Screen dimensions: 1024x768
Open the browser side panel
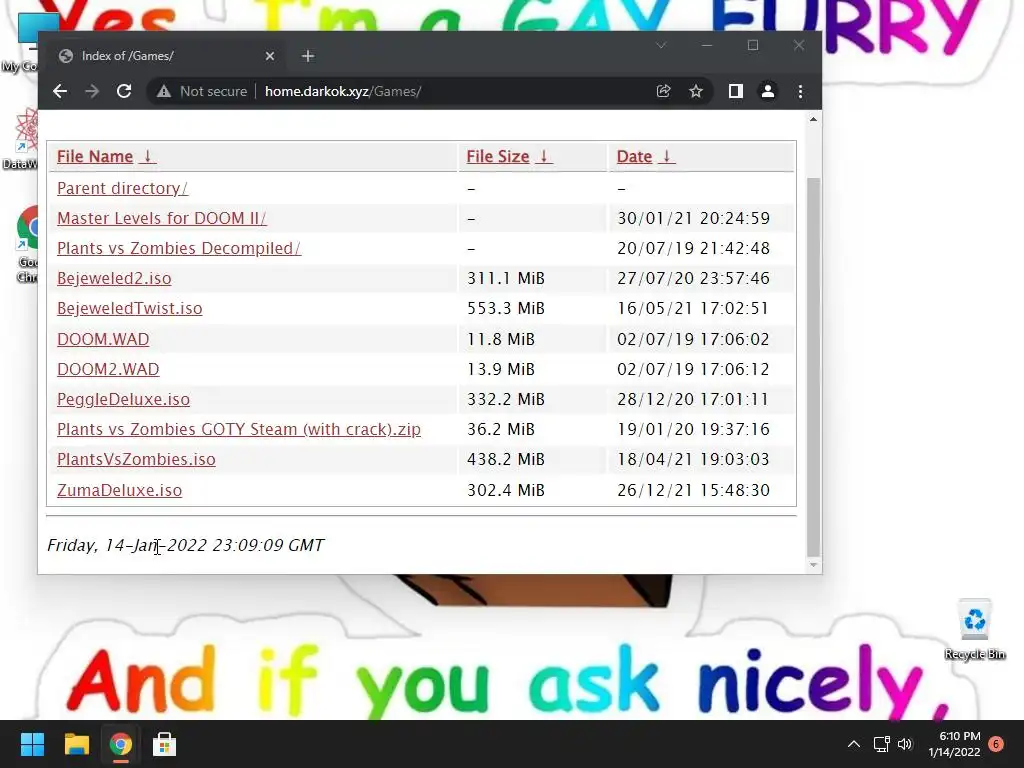(x=736, y=91)
